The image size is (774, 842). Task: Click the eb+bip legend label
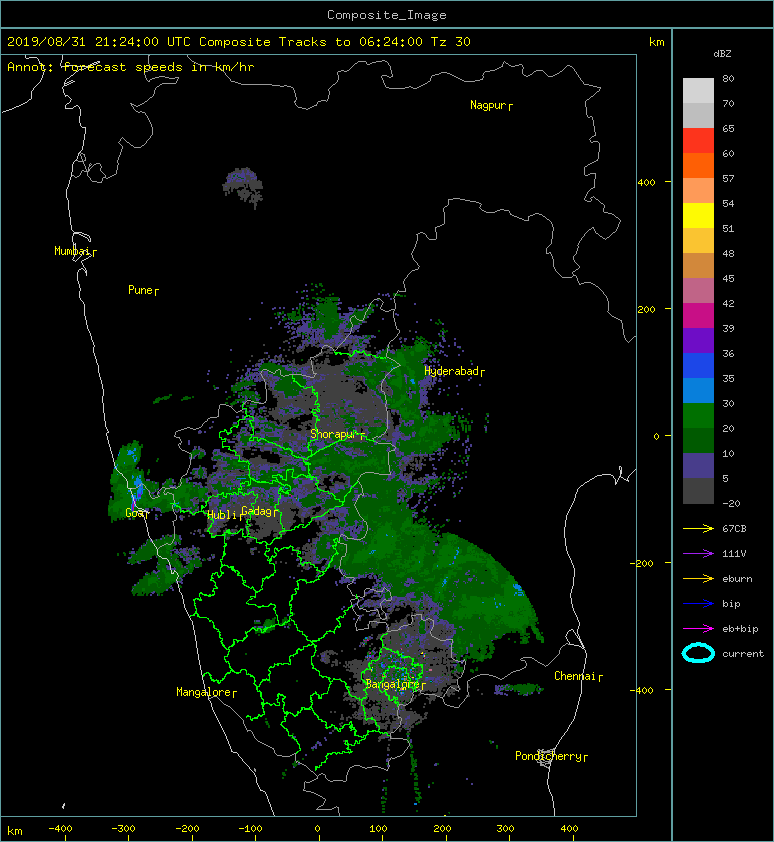pyautogui.click(x=740, y=629)
